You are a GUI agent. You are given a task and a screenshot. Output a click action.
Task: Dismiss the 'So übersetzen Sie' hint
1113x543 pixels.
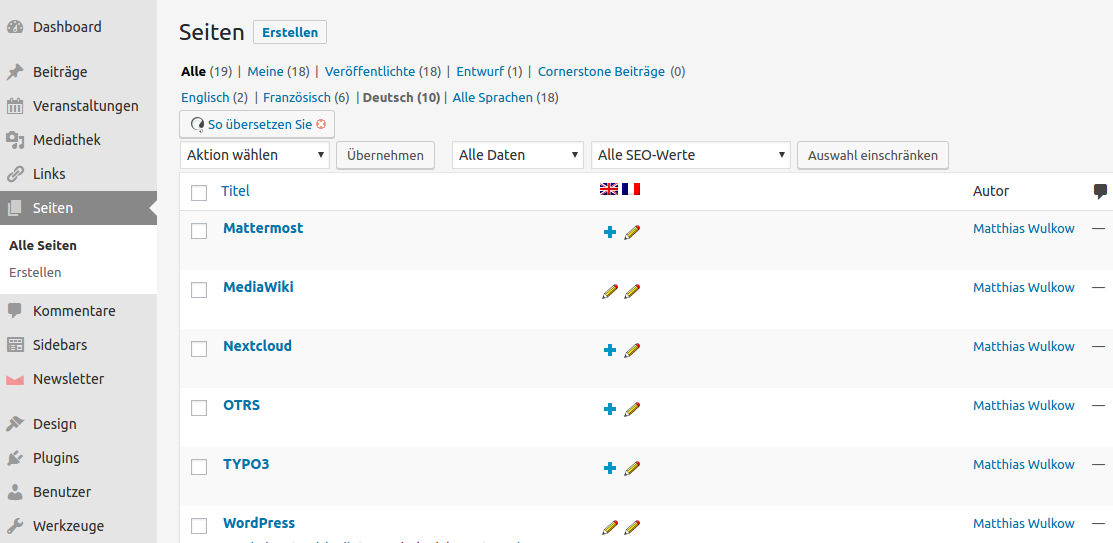click(x=321, y=124)
